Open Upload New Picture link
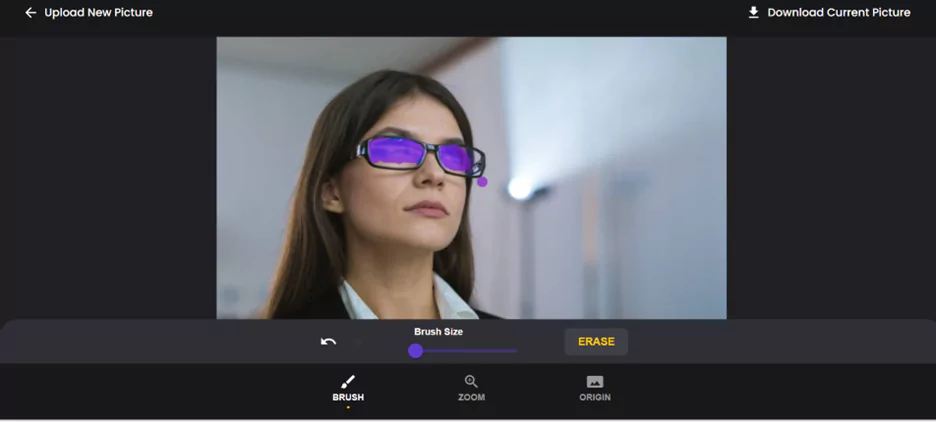 (x=98, y=13)
